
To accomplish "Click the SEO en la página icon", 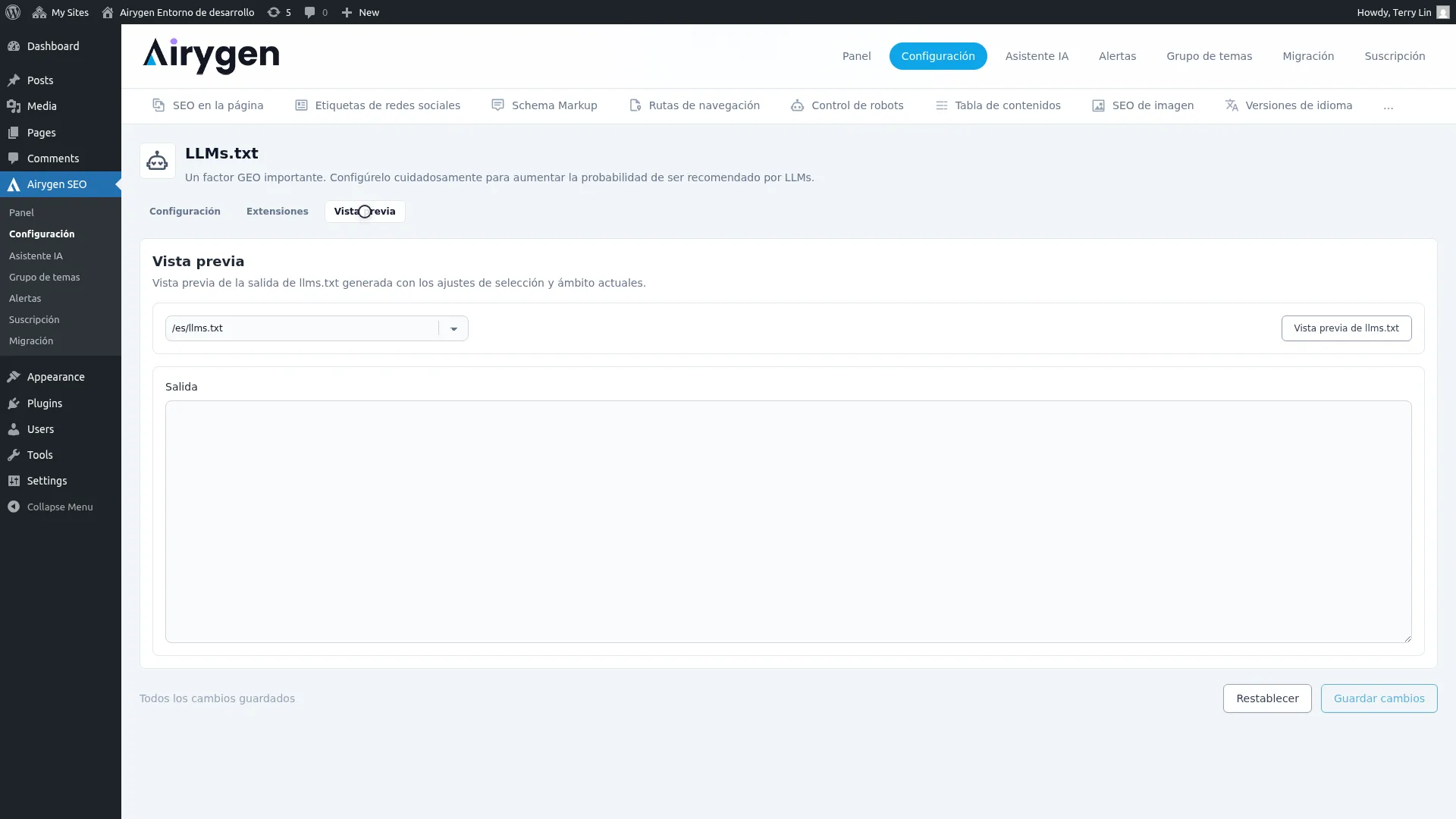I will [x=158, y=105].
